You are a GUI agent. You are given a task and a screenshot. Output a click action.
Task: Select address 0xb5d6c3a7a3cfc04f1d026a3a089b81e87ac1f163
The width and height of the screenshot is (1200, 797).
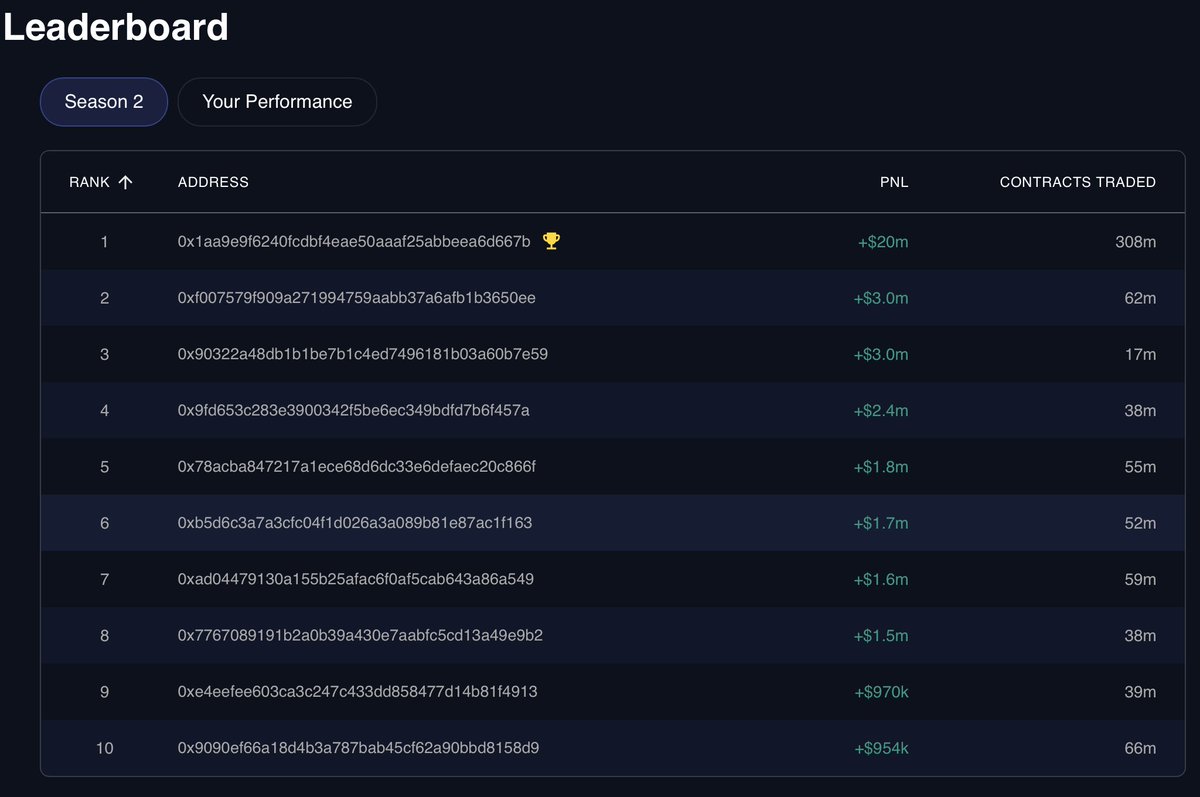(x=355, y=523)
